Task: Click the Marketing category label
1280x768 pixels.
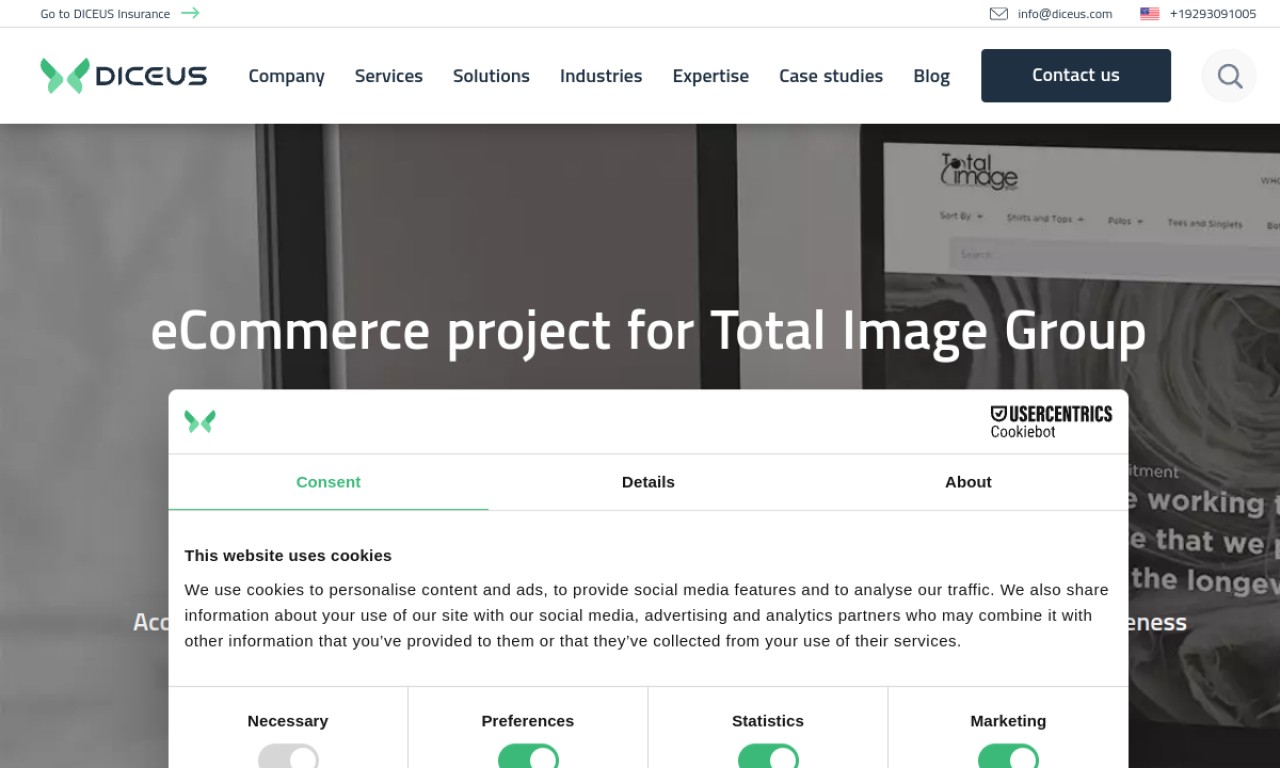Action: [1008, 721]
